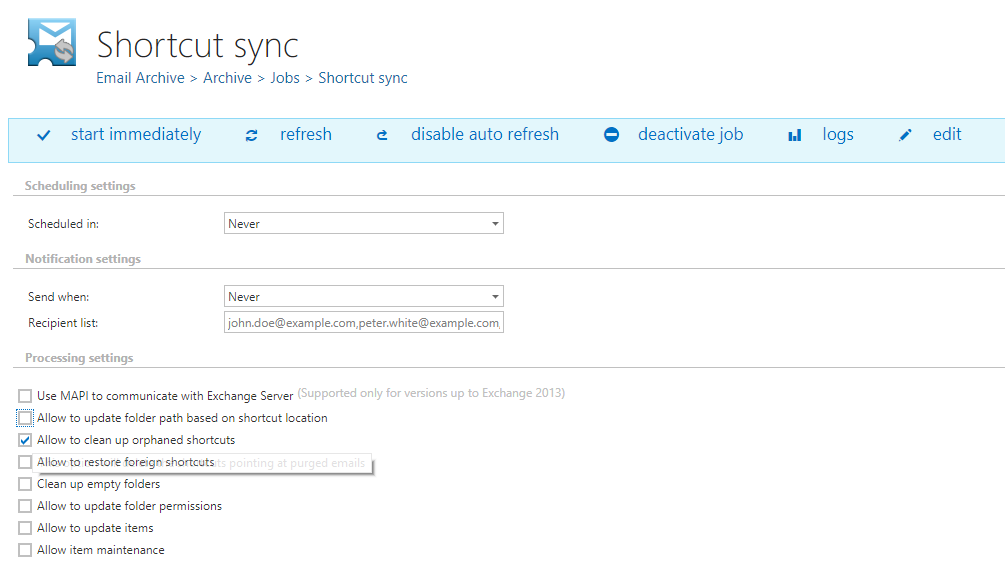Click the refresh arrows icon
Screen dimensions: 1005x563
[252, 135]
